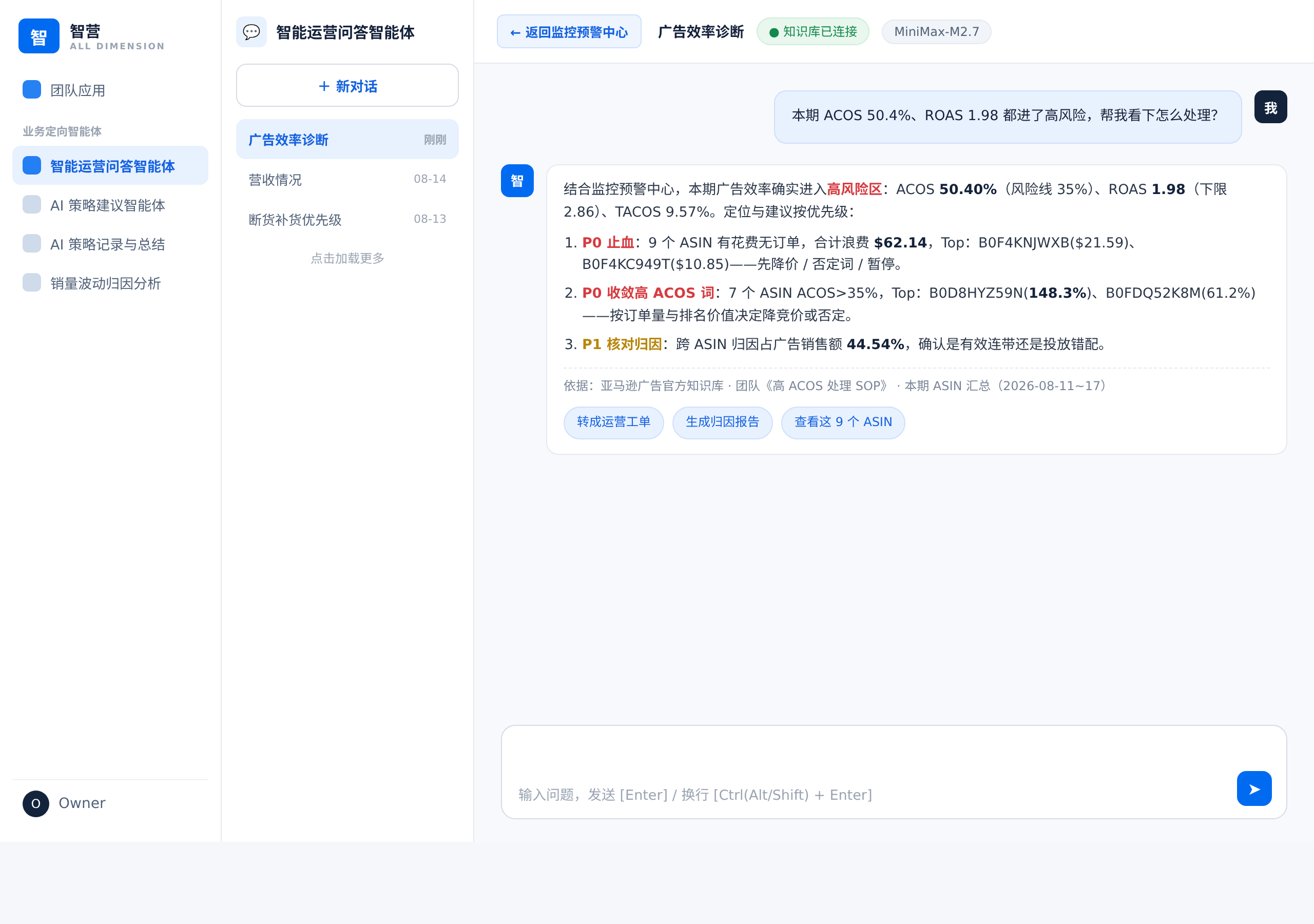Open the 断货补货优先级 conversation
Image resolution: width=1314 pixels, height=924 pixels.
point(347,219)
